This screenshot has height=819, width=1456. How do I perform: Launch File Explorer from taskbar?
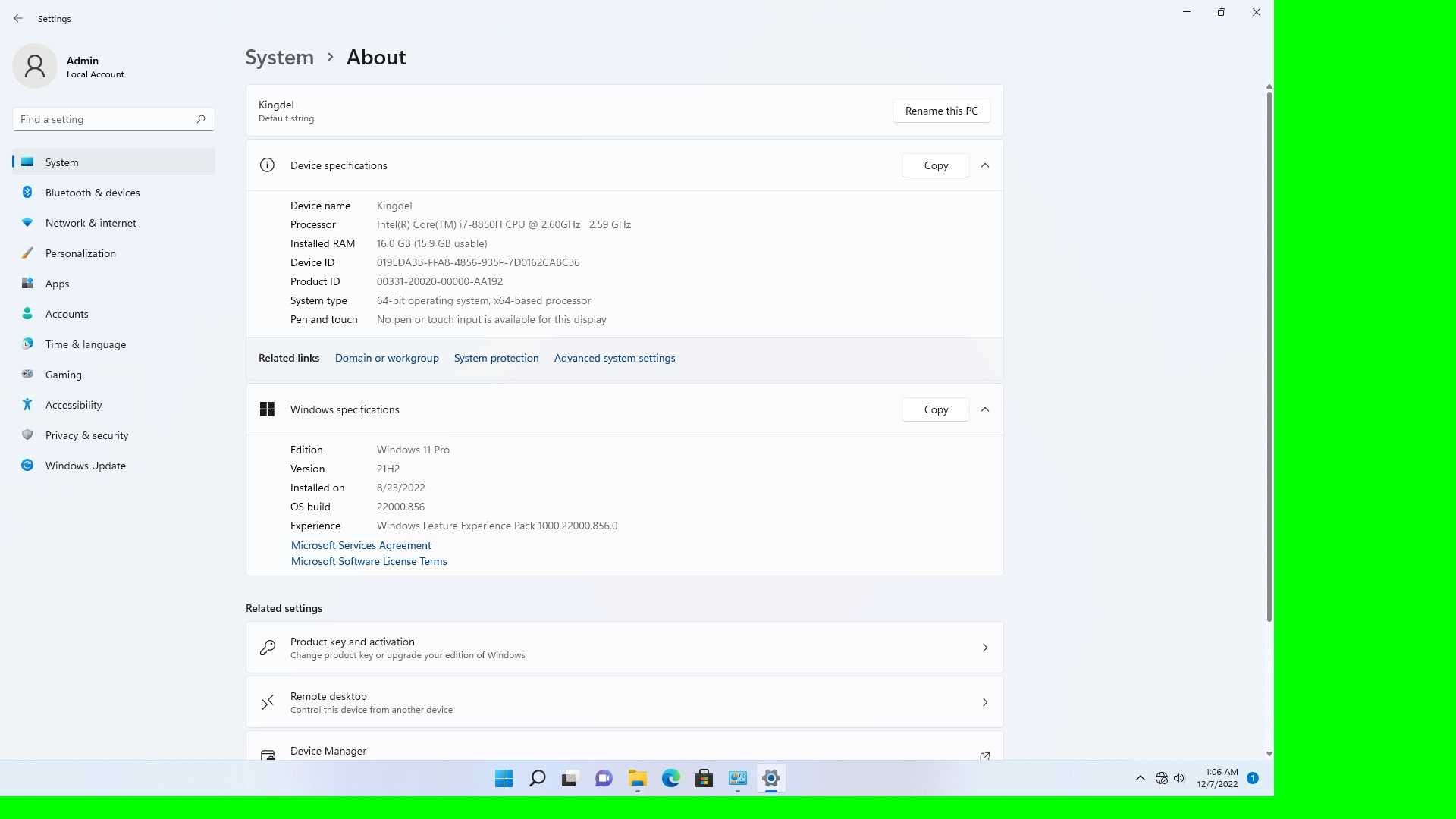637,778
